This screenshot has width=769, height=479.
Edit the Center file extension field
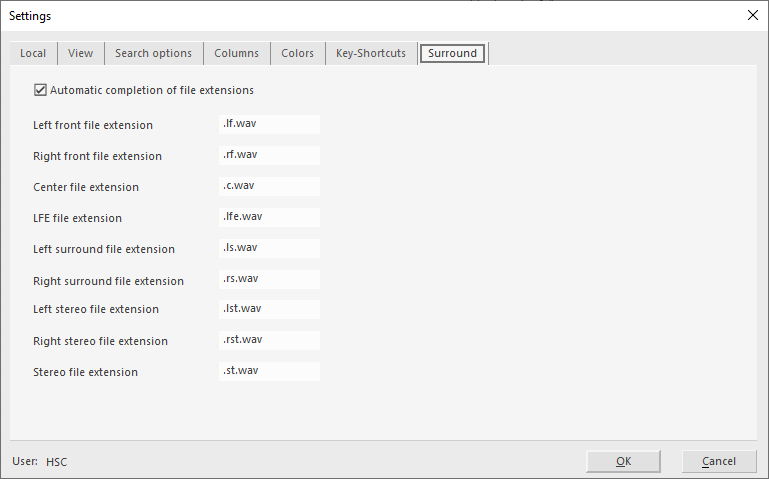[x=269, y=186]
